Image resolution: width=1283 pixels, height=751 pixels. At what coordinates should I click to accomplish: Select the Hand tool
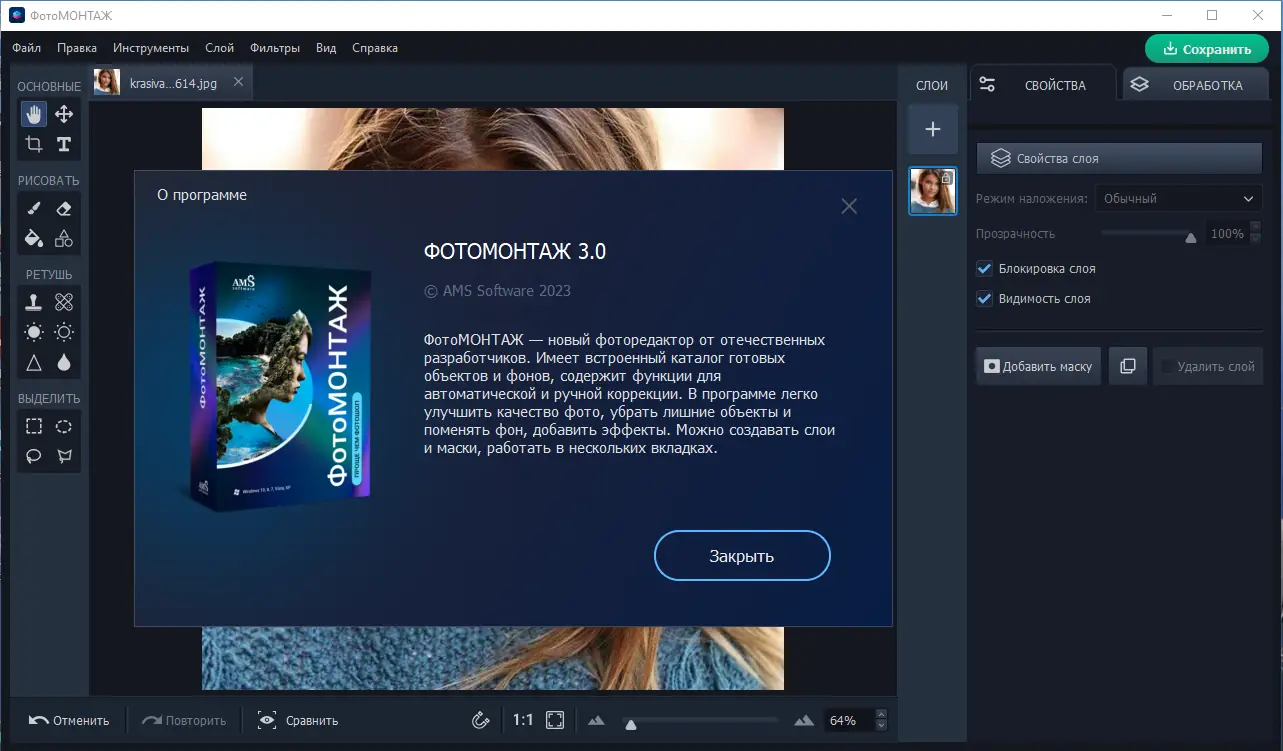[x=33, y=114]
